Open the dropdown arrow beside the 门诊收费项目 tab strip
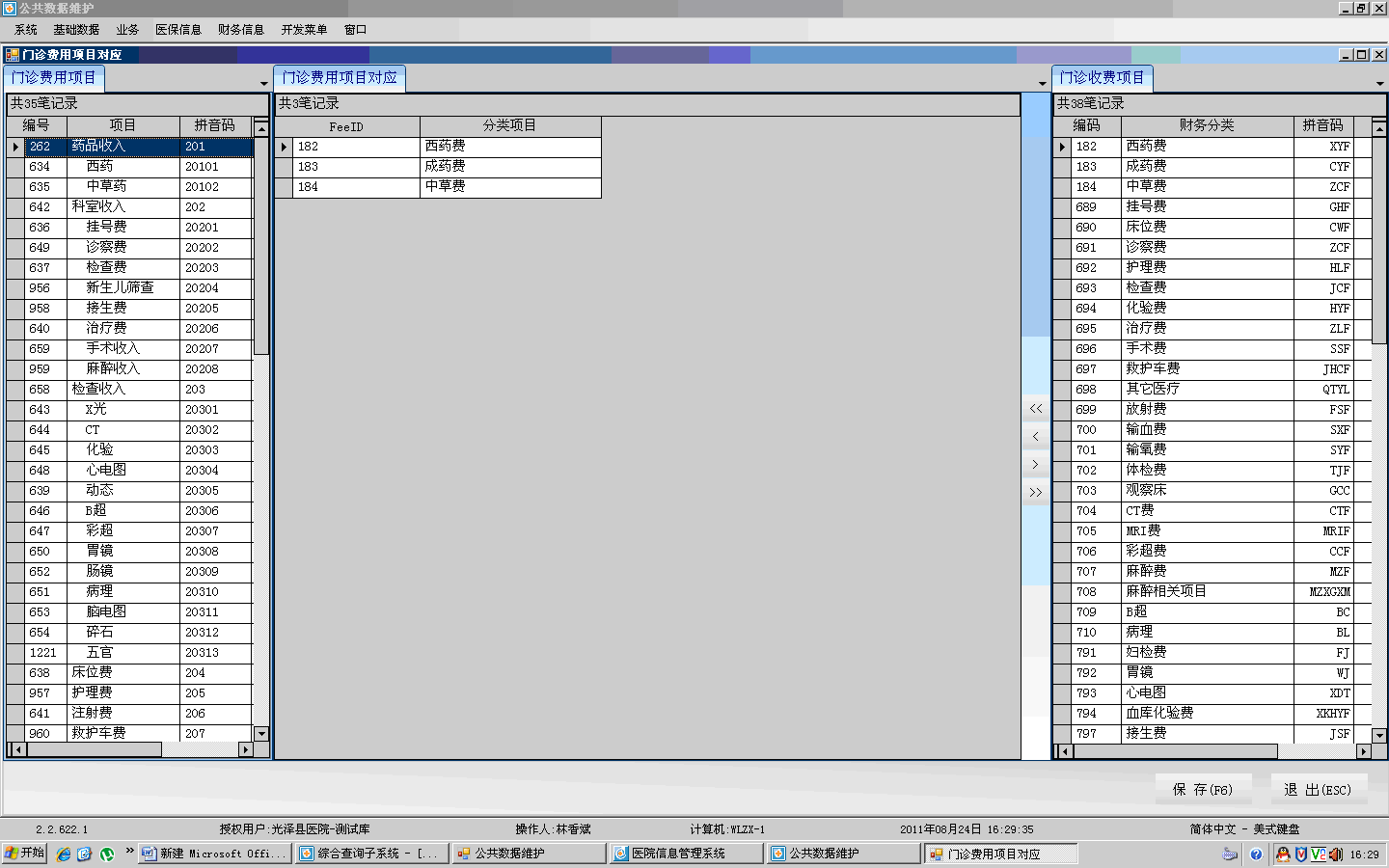Image resolution: width=1389 pixels, height=868 pixels. tap(1379, 83)
